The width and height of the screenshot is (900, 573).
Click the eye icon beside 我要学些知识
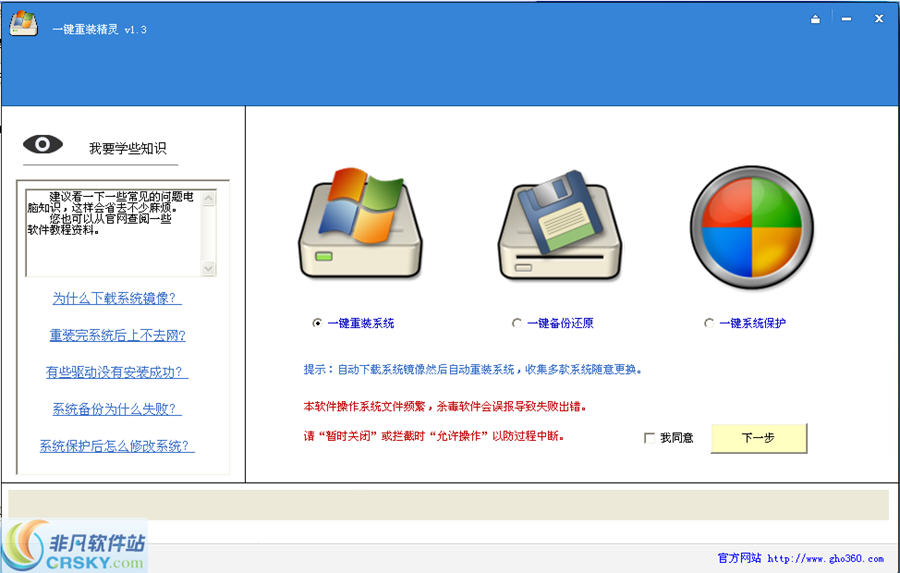click(x=43, y=144)
